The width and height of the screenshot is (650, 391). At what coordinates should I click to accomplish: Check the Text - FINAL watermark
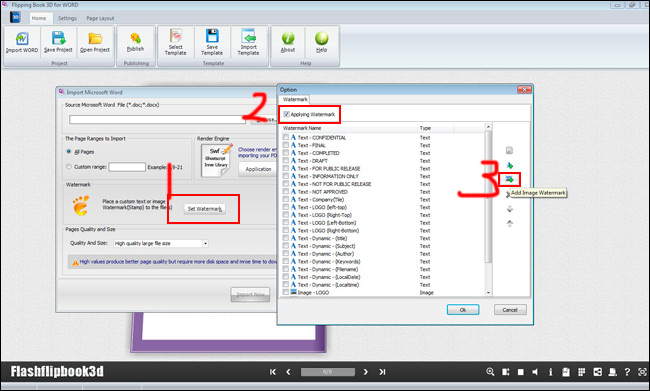(x=286, y=145)
